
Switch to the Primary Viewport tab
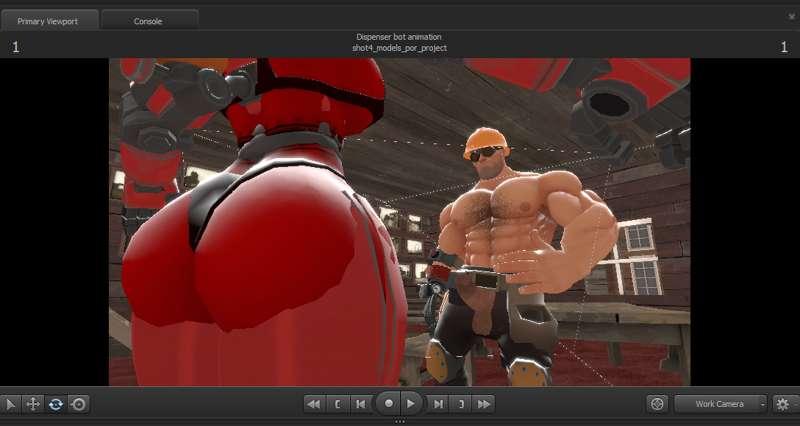point(48,21)
